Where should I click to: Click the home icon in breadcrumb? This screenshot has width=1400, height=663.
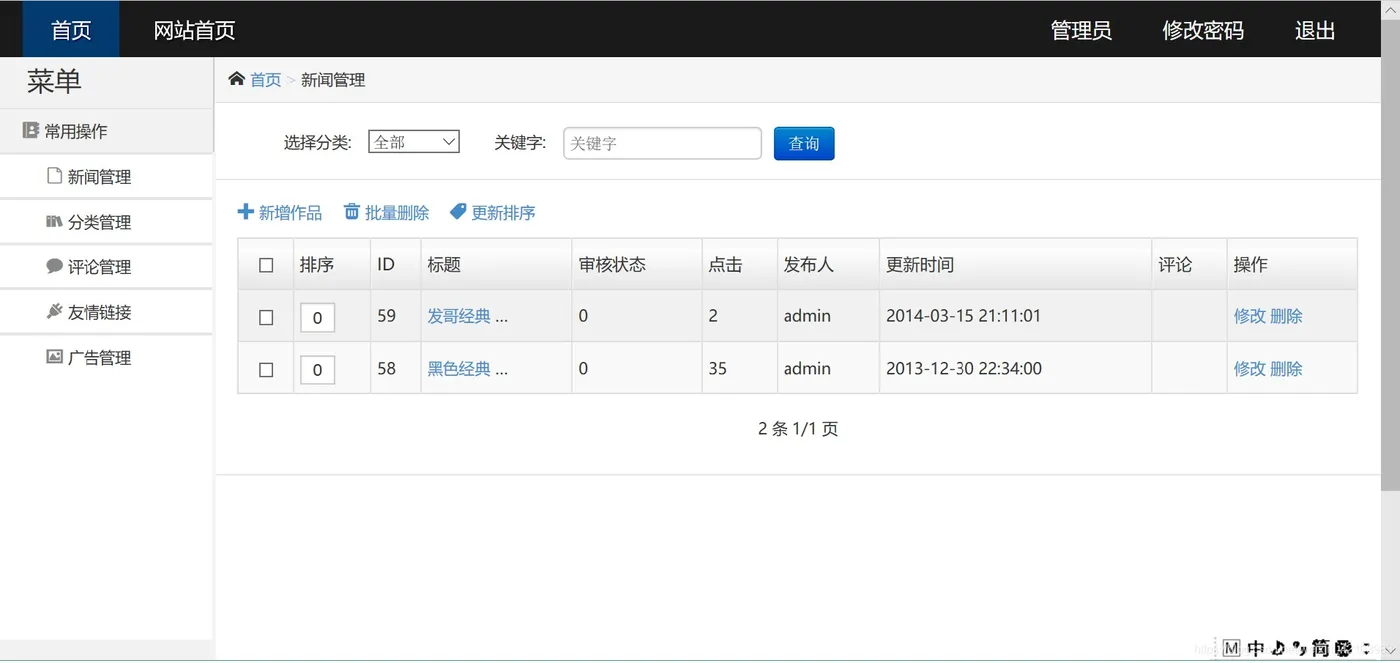click(x=237, y=79)
